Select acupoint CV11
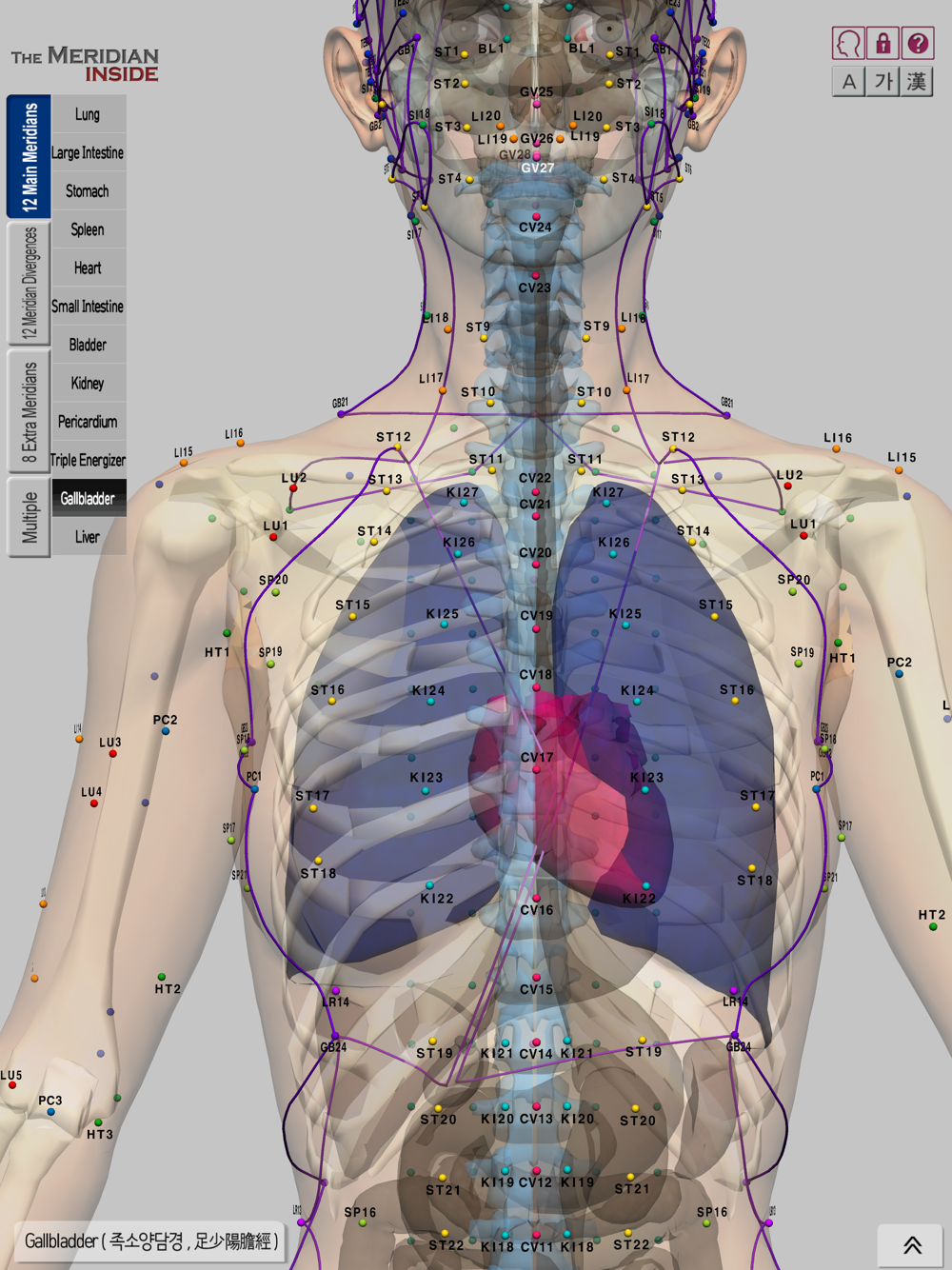952x1270 pixels. pos(536,1235)
